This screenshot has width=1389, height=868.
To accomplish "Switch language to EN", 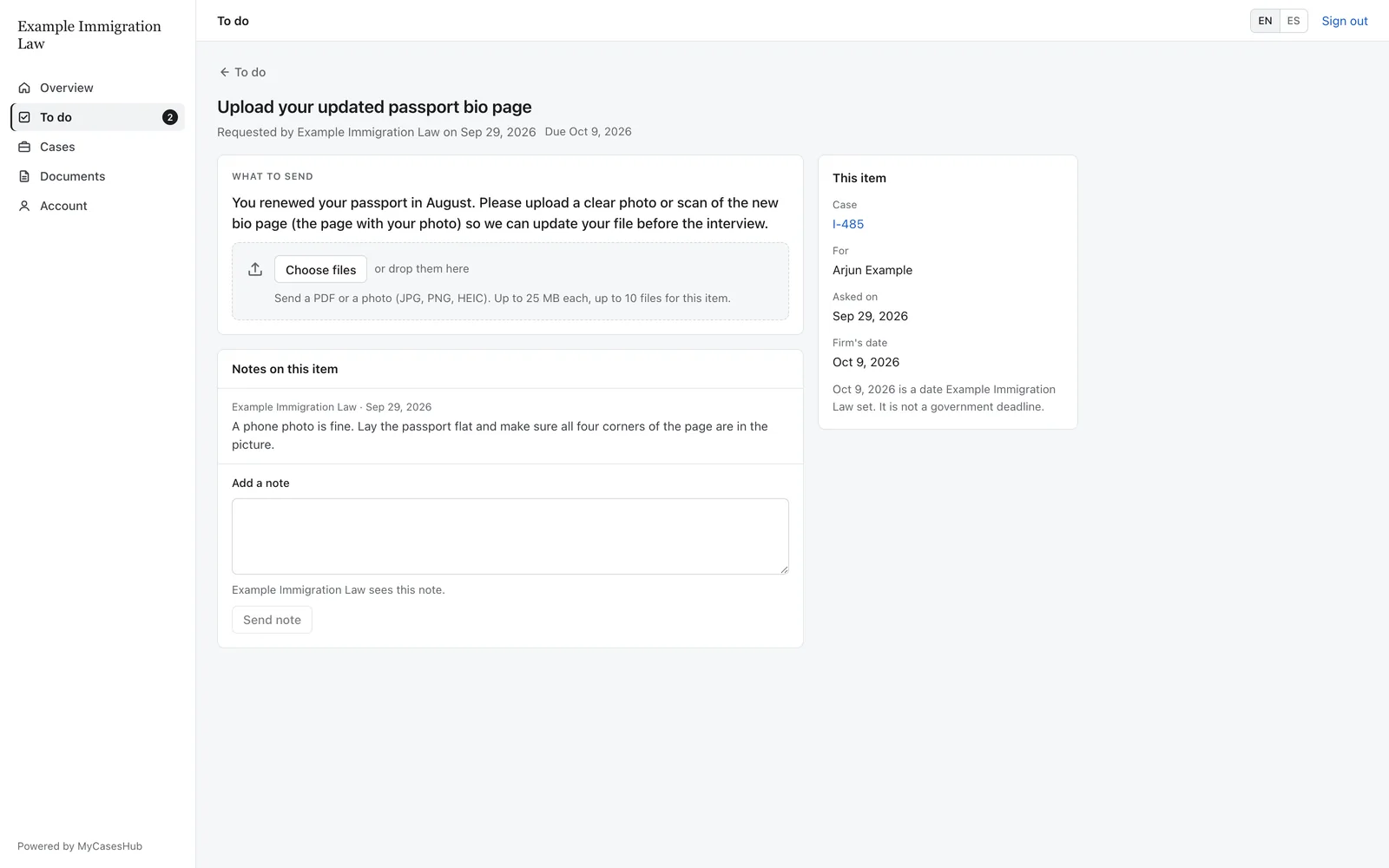I will point(1265,21).
